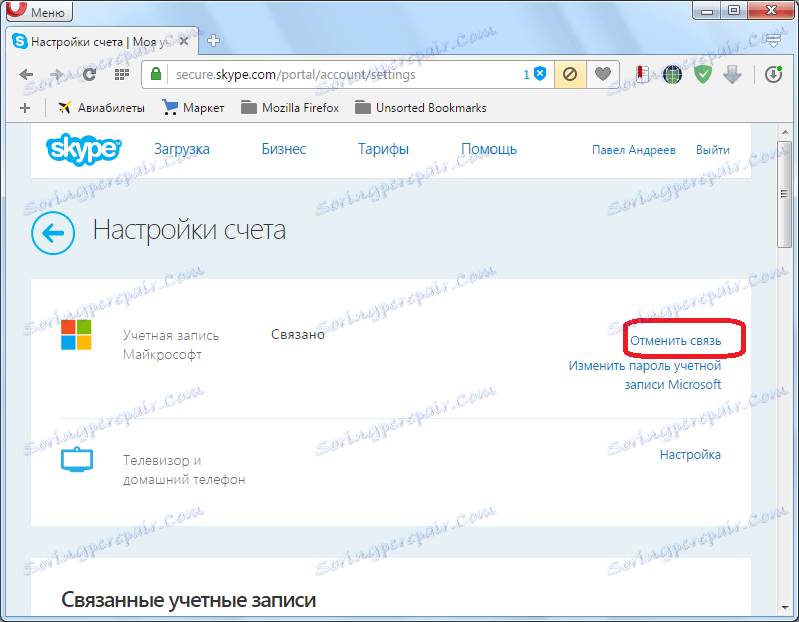Click the Skype logo

pos(84,149)
